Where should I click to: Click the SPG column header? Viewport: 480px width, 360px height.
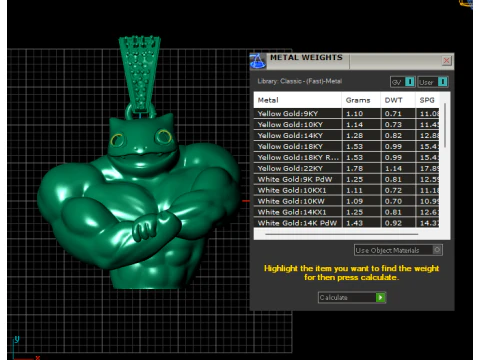coord(427,100)
